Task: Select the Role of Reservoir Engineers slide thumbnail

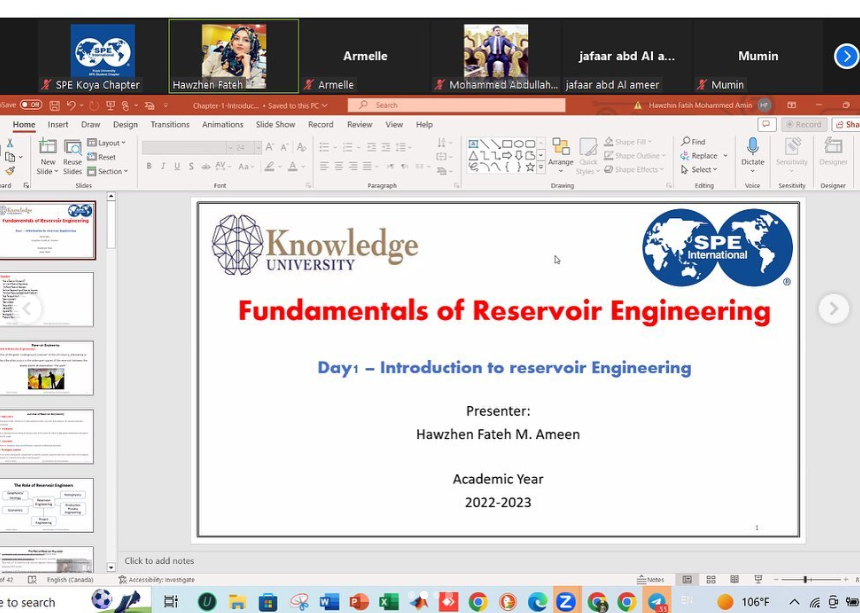Action: click(47, 505)
